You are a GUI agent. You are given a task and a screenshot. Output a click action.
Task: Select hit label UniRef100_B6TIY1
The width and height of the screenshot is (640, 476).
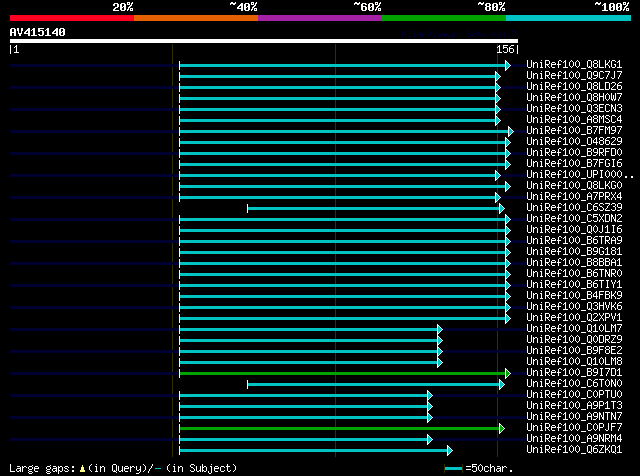(x=574, y=285)
